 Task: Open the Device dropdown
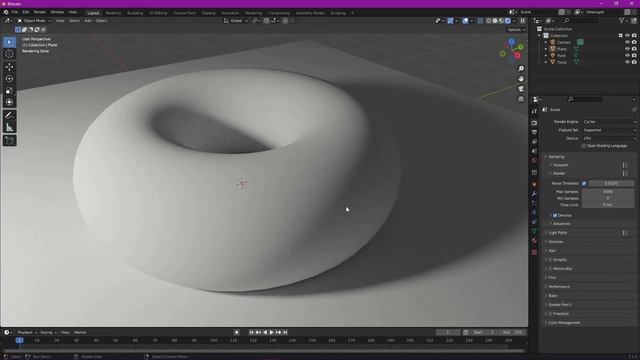coord(609,138)
